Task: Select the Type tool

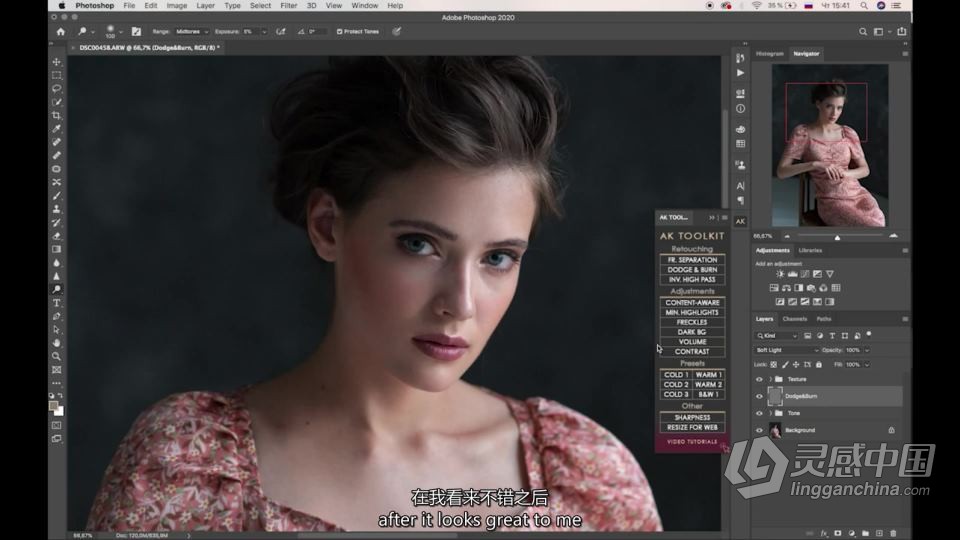Action: point(56,303)
